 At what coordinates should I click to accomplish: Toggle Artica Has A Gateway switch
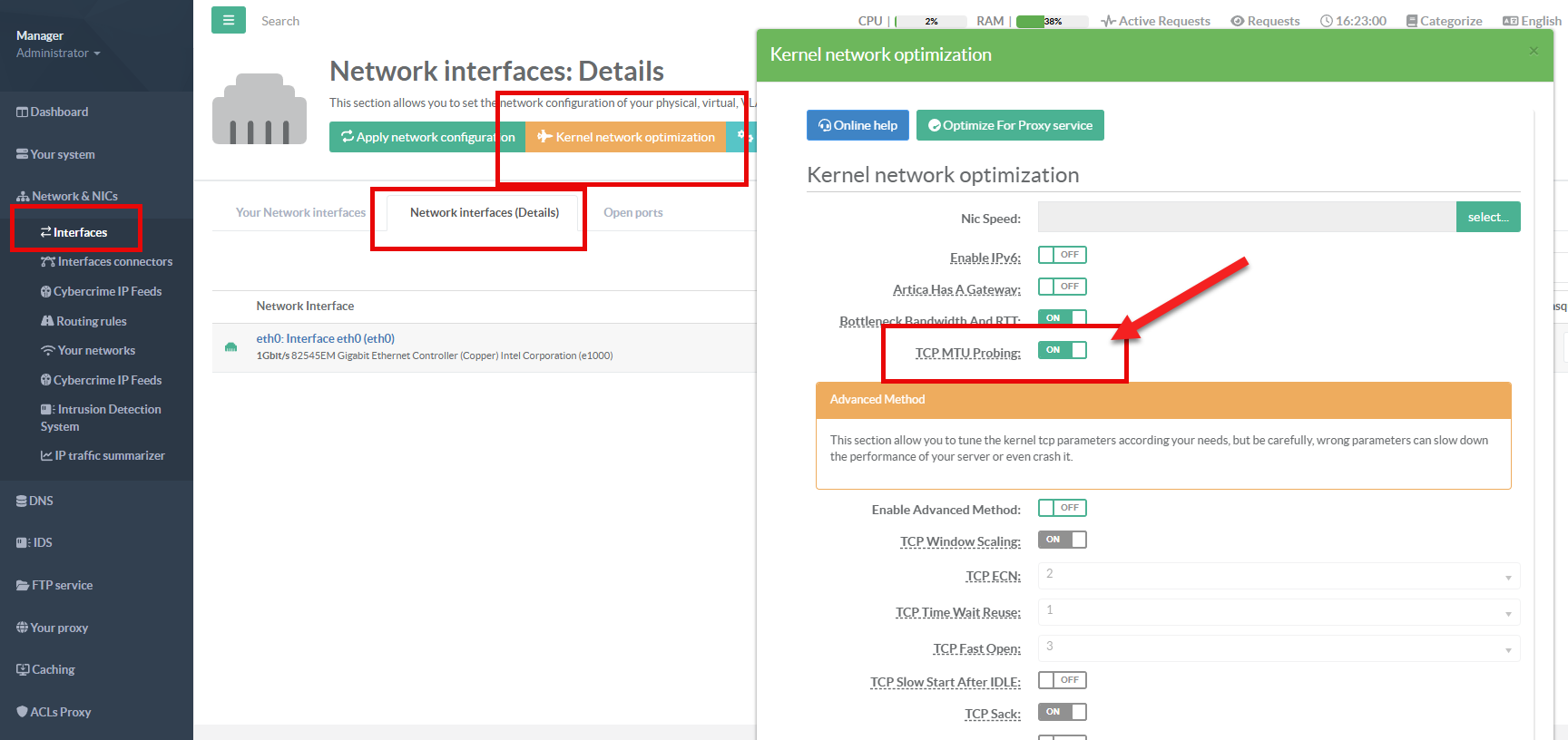(x=1062, y=287)
